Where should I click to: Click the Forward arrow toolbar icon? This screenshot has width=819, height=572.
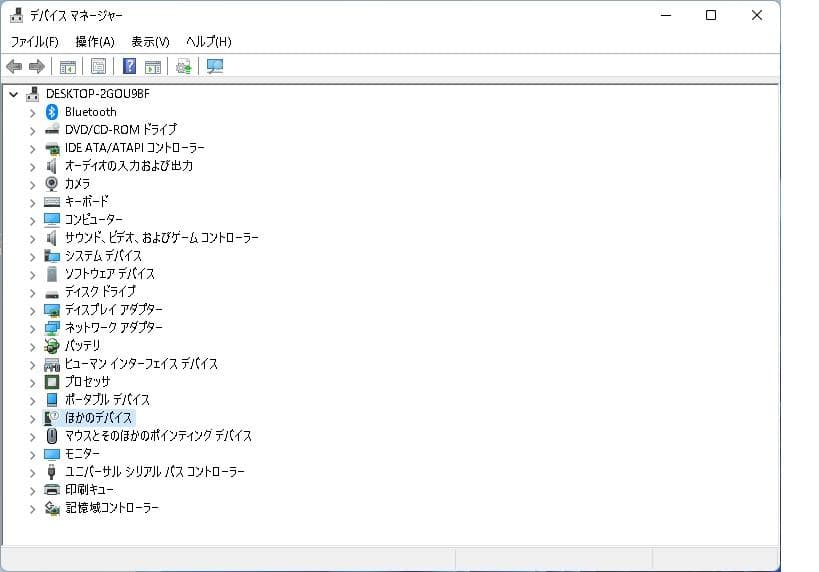[x=37, y=66]
